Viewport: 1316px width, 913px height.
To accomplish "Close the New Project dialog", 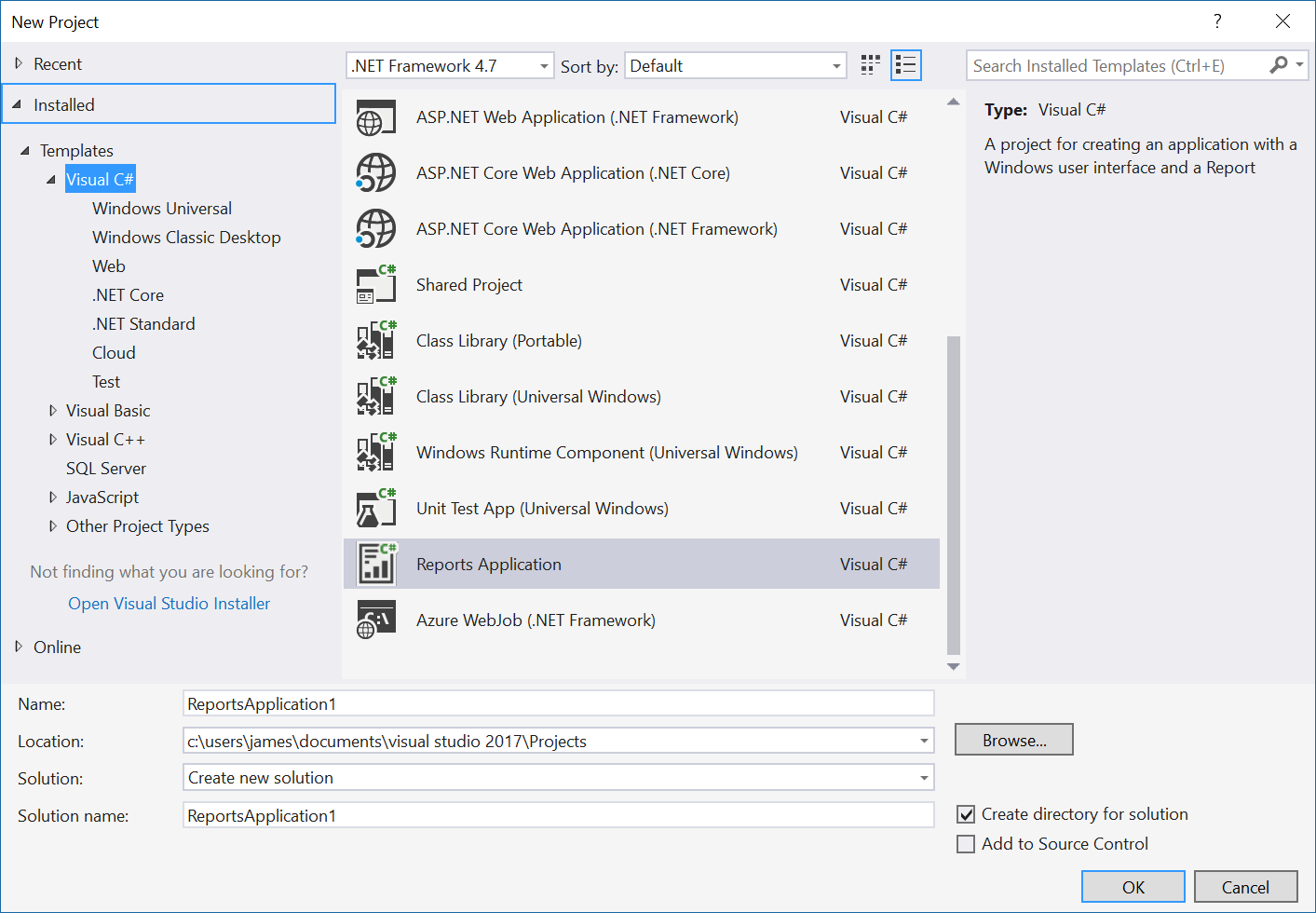I will pyautogui.click(x=1282, y=21).
